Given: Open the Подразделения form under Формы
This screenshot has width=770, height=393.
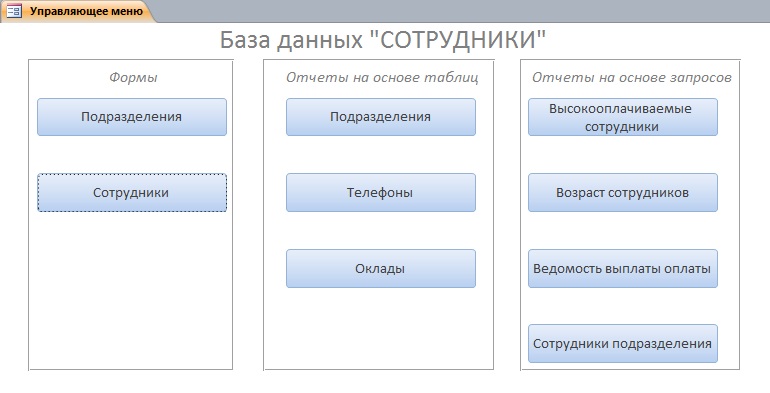Looking at the screenshot, I should coord(132,117).
